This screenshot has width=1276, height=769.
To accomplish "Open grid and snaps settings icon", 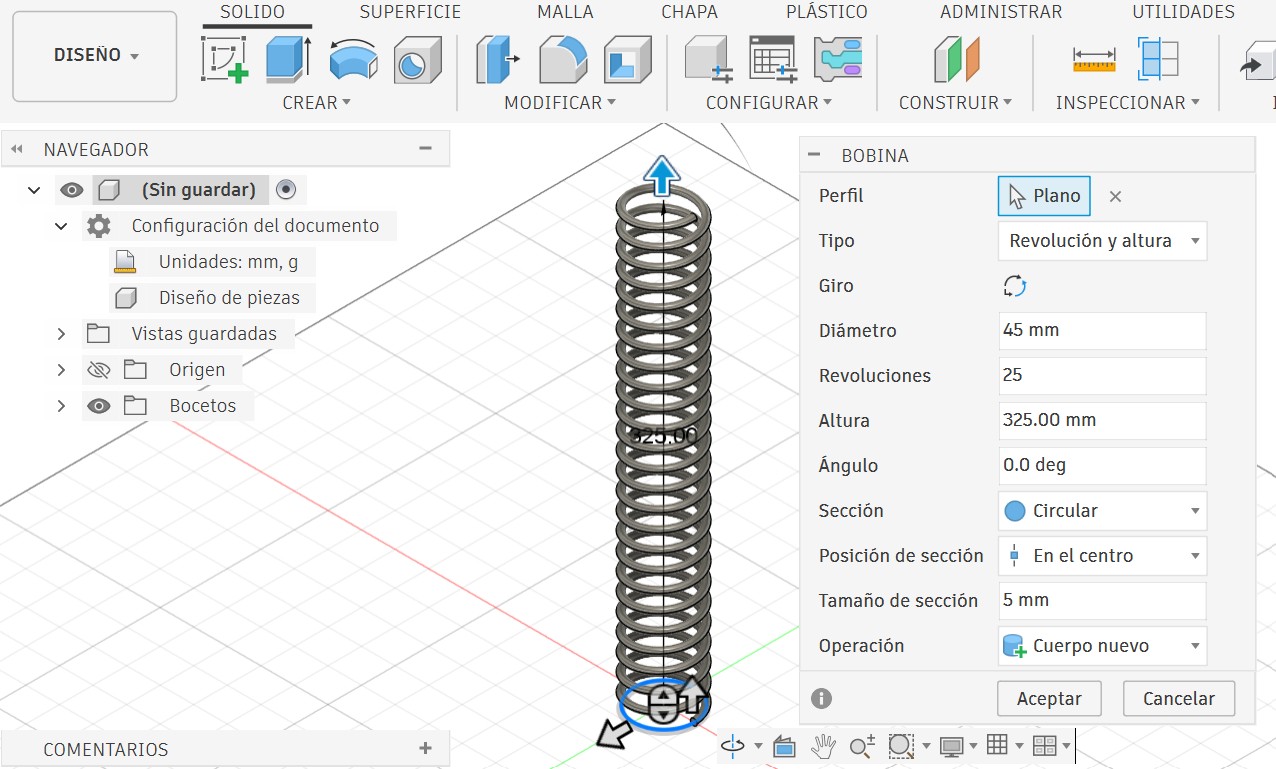I will coord(996,745).
